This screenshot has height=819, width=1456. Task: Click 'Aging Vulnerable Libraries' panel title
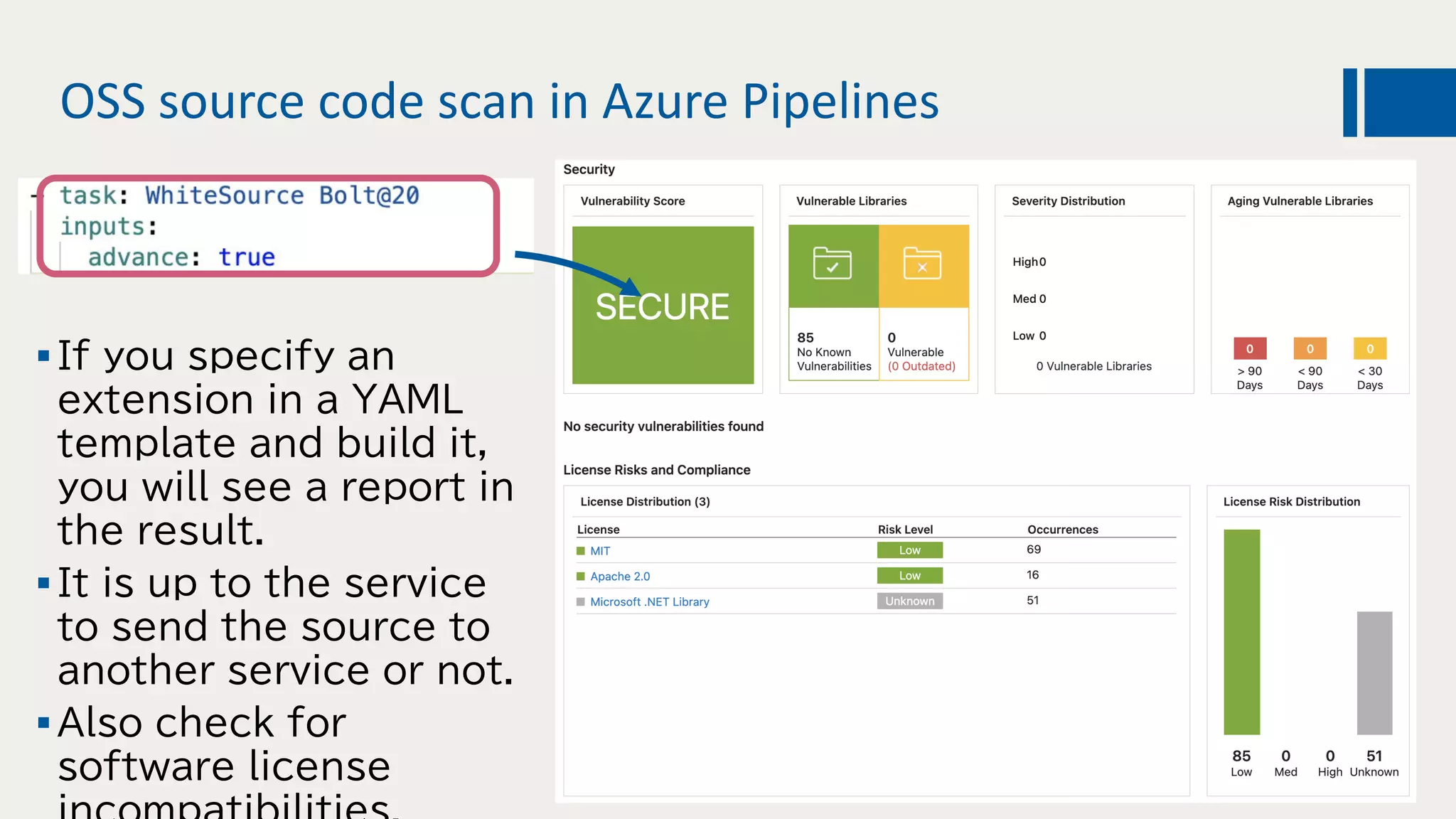(1300, 201)
